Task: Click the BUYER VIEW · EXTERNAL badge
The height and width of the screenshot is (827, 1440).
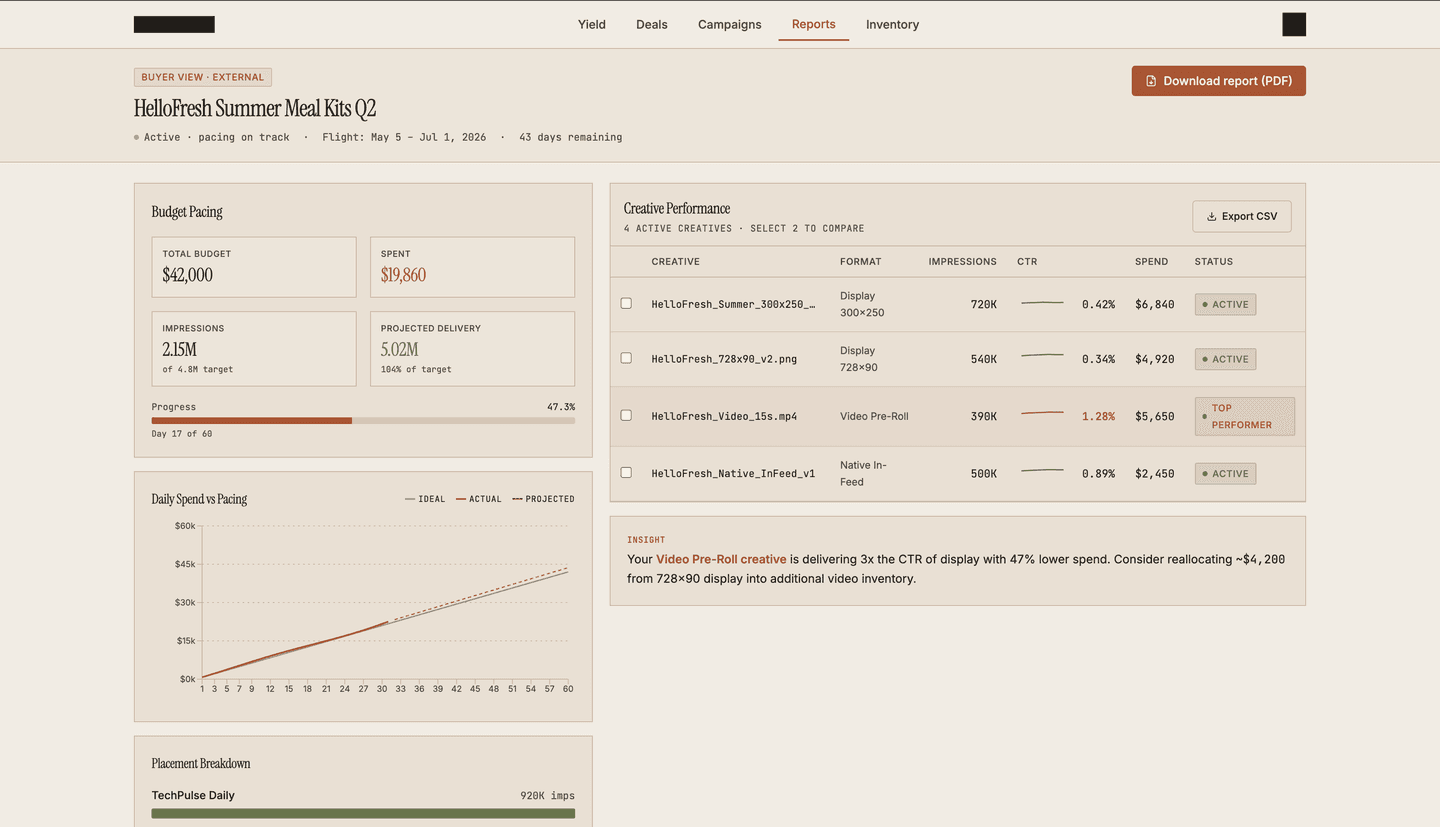Action: click(202, 77)
